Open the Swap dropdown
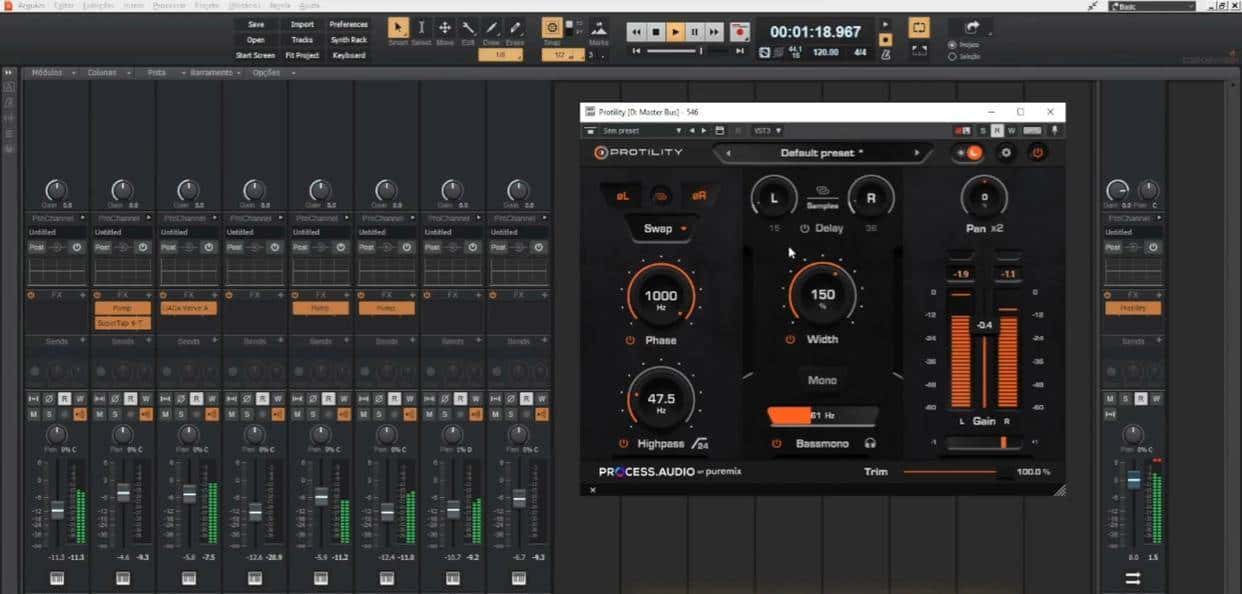The height and width of the screenshot is (594, 1242). (x=663, y=228)
